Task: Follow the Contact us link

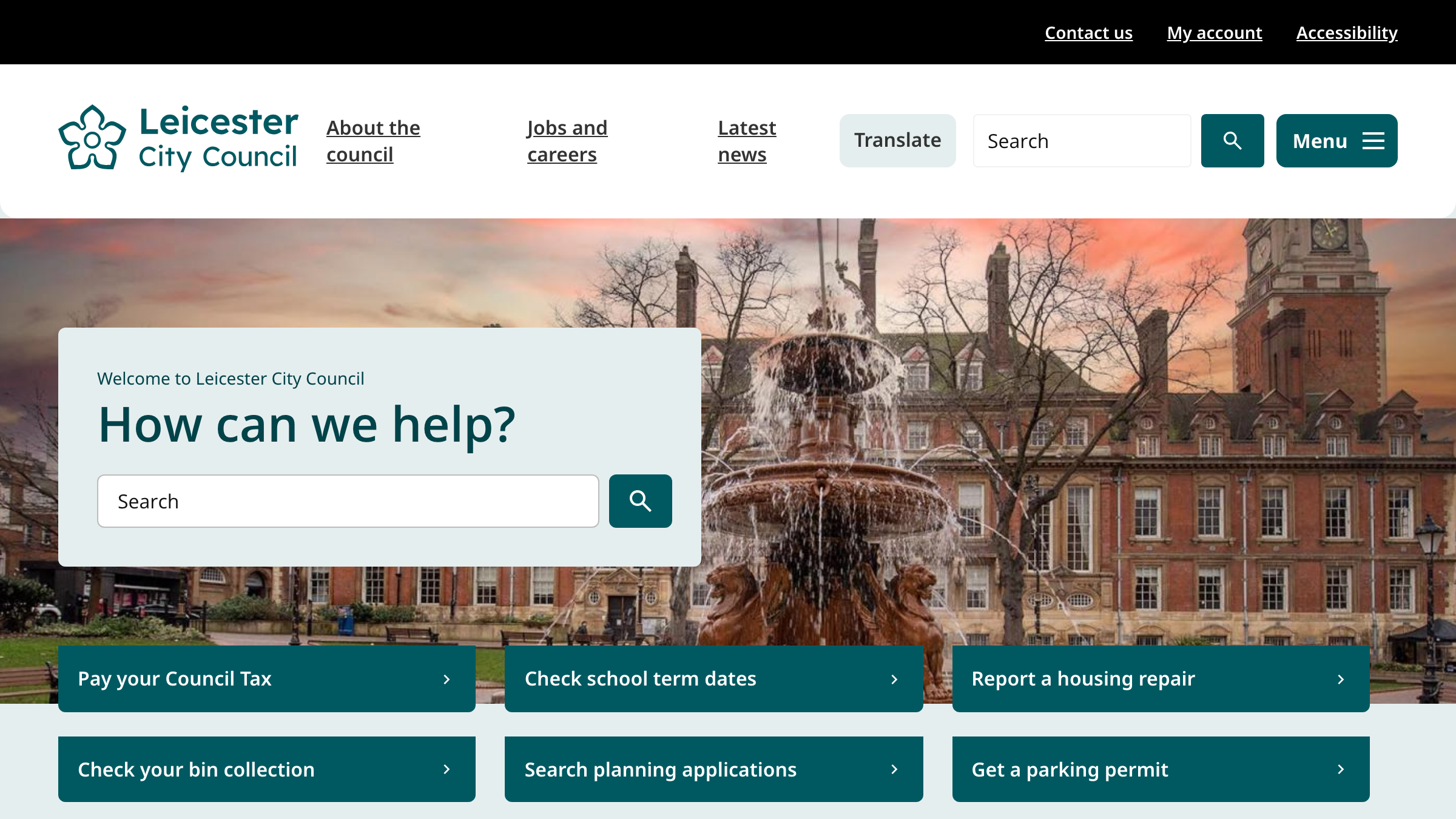Action: pyautogui.click(x=1088, y=33)
